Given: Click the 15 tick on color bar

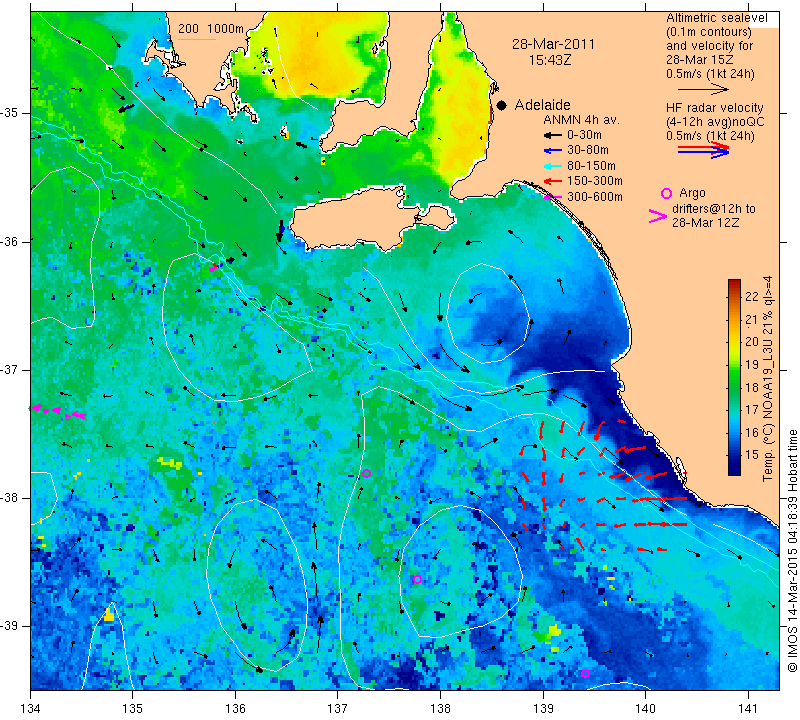Looking at the screenshot, I should [752, 455].
